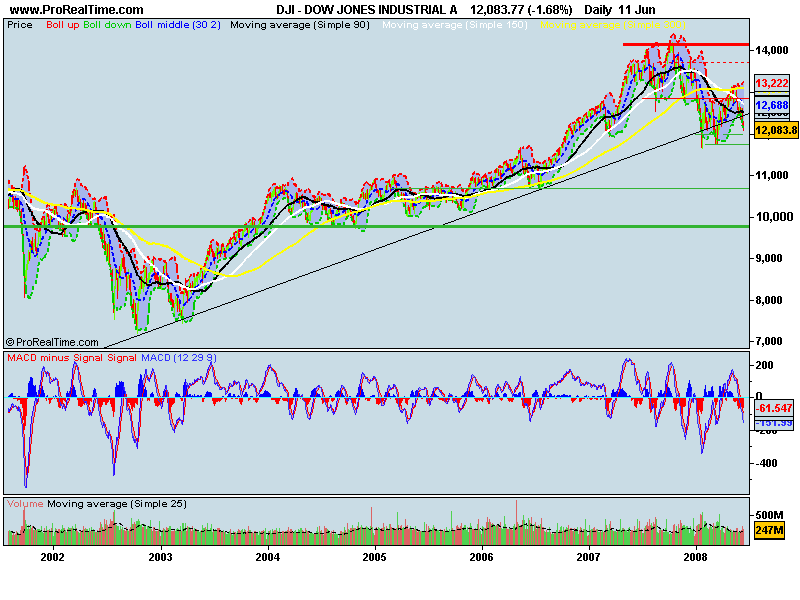
Task: Select the DJI - DOW JONES INDUSTRIAL A title
Action: 366,10
